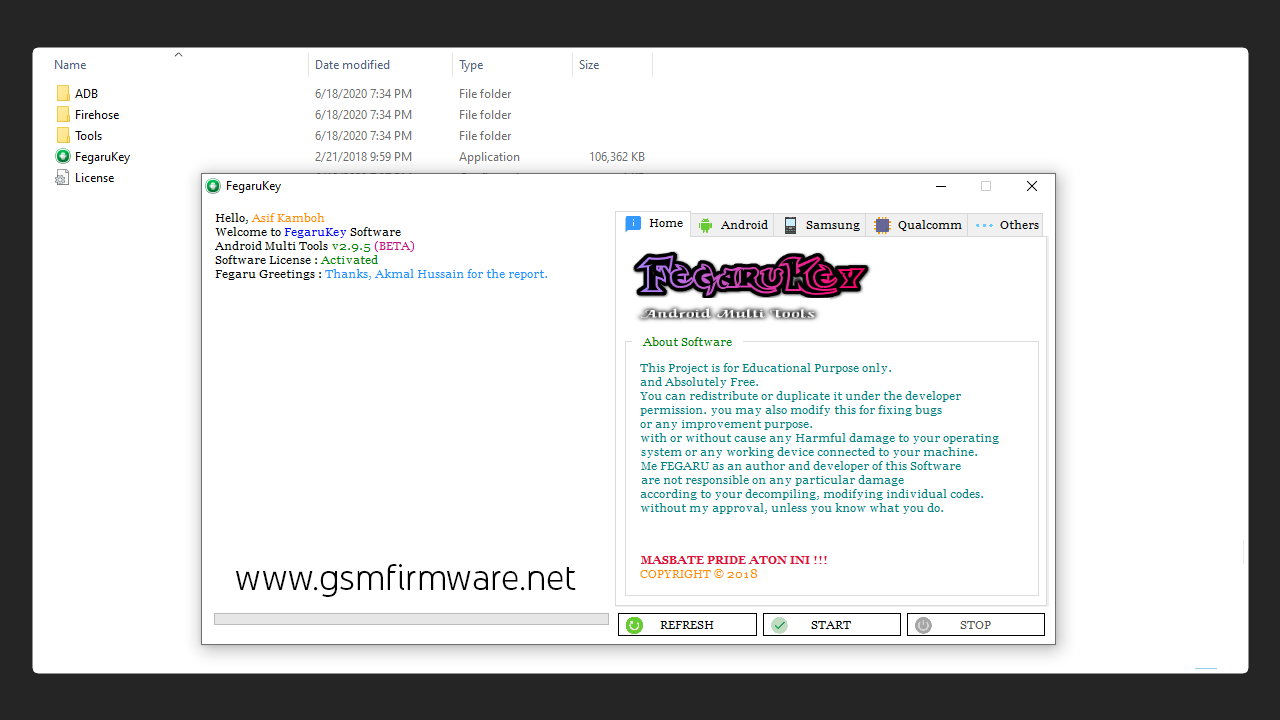This screenshot has height=720, width=1280.
Task: Click the green checkmark Start icon
Action: (x=779, y=624)
